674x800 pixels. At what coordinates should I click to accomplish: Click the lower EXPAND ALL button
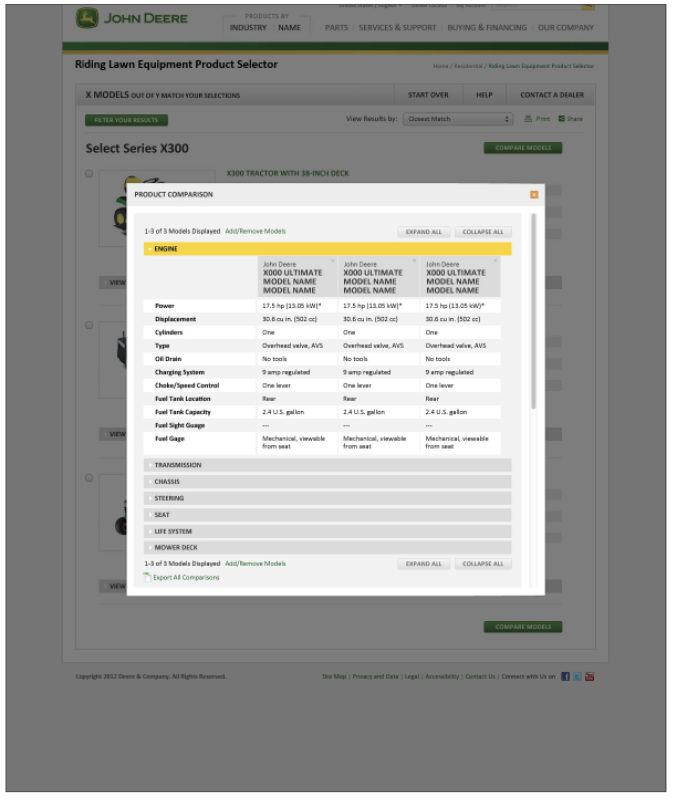tap(423, 564)
